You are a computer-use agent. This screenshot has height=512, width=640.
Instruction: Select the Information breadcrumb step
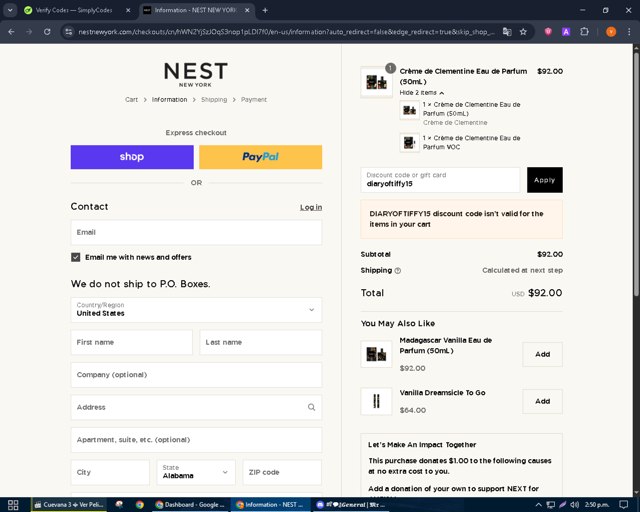(169, 100)
